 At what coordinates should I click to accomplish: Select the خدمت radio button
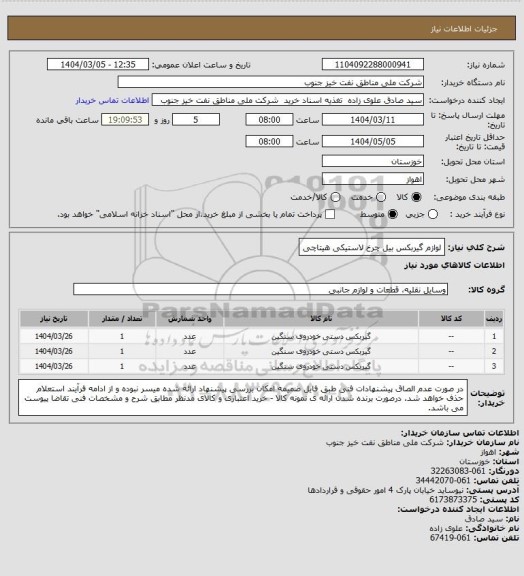coord(381,197)
